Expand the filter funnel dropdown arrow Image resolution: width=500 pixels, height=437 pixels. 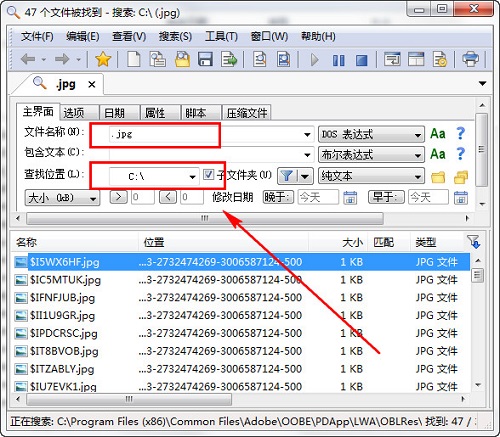point(305,176)
